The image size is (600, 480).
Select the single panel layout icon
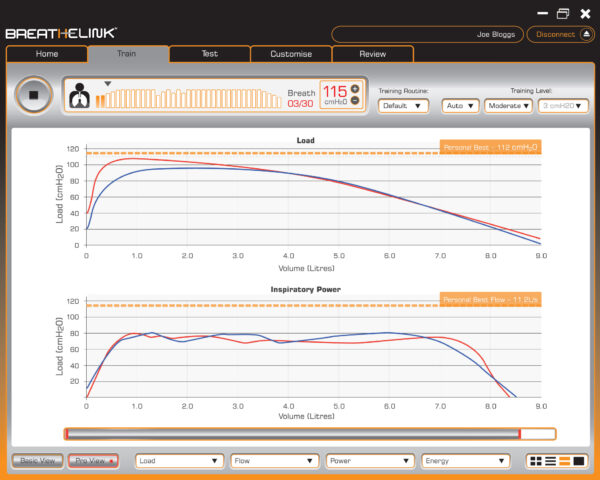(x=578, y=461)
